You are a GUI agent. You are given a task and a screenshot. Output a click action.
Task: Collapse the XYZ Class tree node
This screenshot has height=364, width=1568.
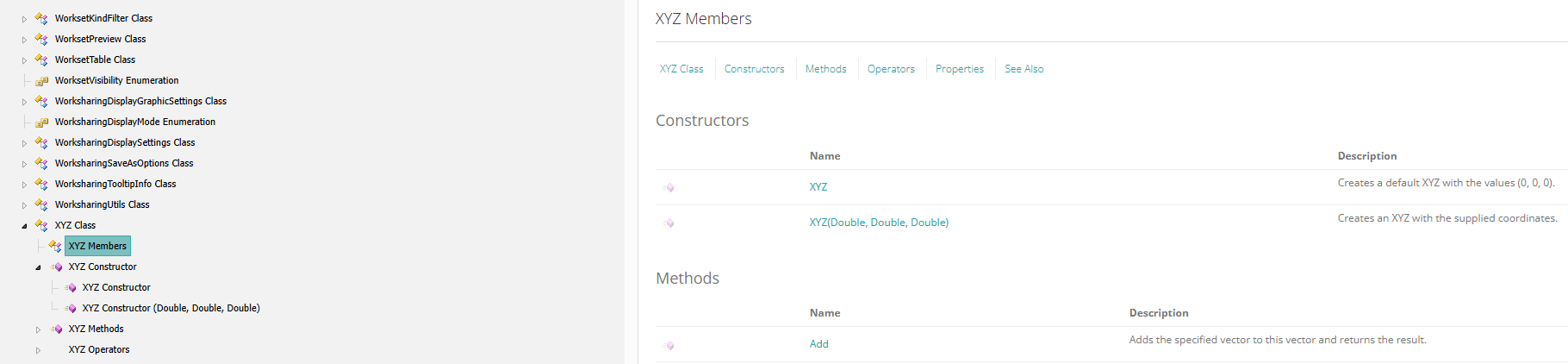24,226
